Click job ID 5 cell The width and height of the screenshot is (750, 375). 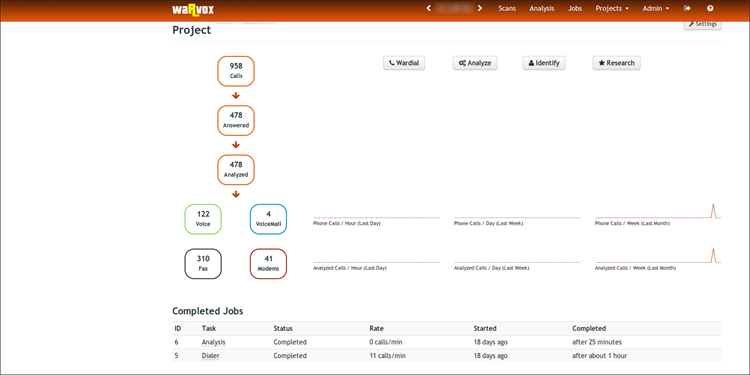pyautogui.click(x=176, y=355)
